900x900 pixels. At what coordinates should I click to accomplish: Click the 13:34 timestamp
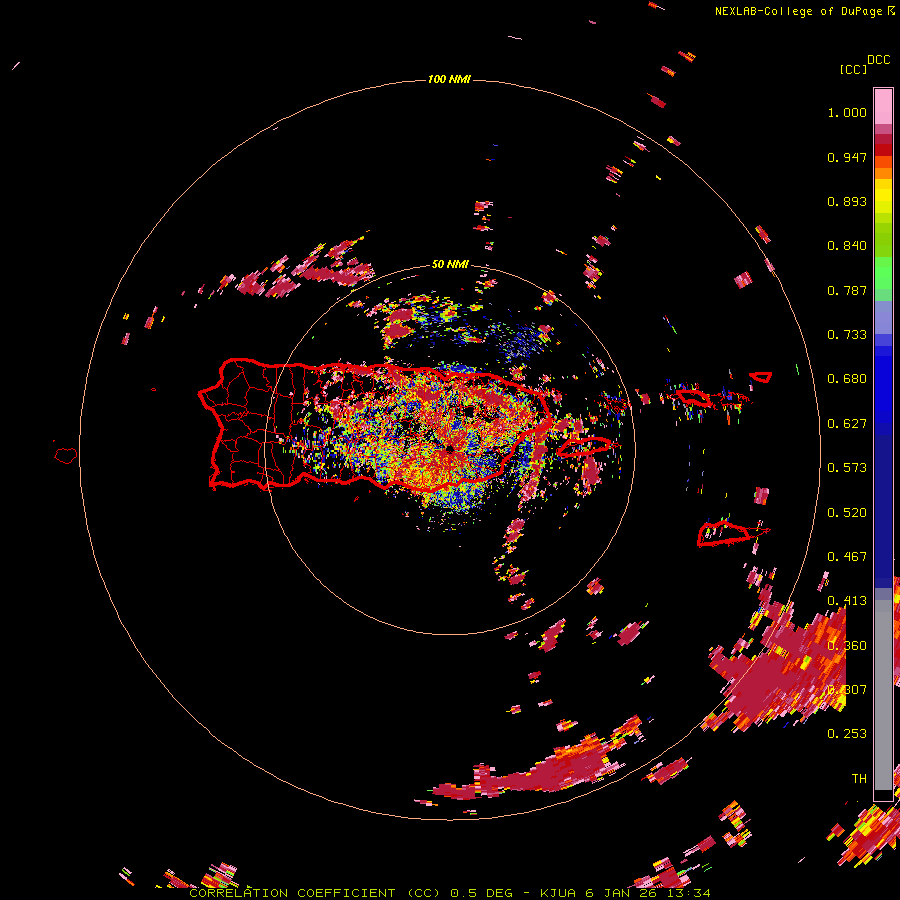coord(688,893)
